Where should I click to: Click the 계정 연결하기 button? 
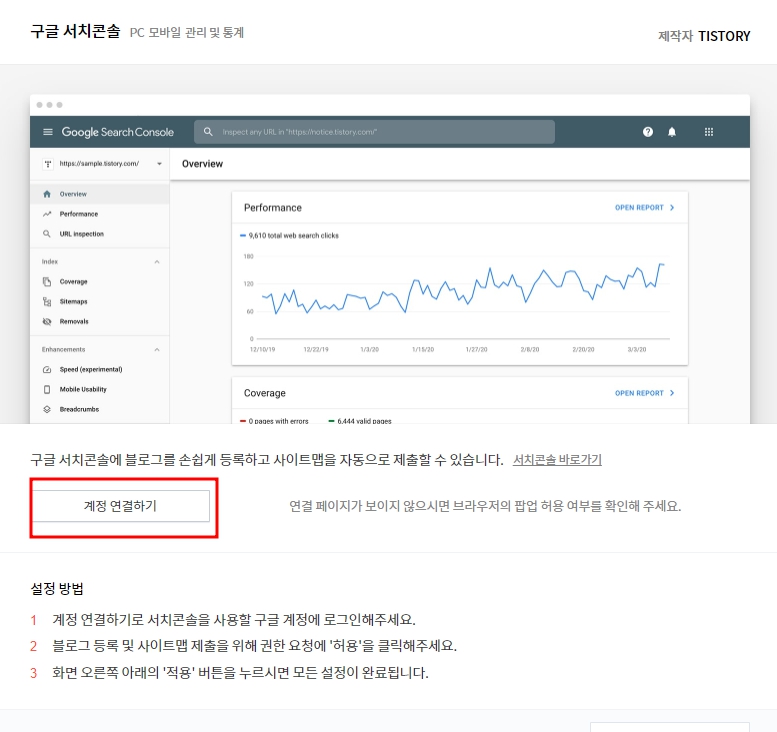[x=121, y=506]
